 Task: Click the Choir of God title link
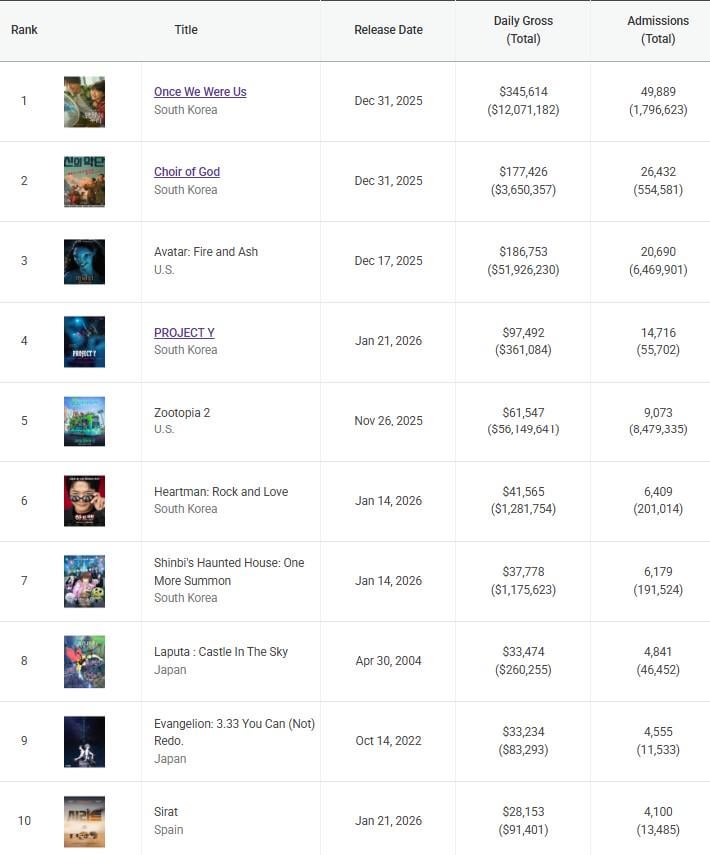pos(187,172)
